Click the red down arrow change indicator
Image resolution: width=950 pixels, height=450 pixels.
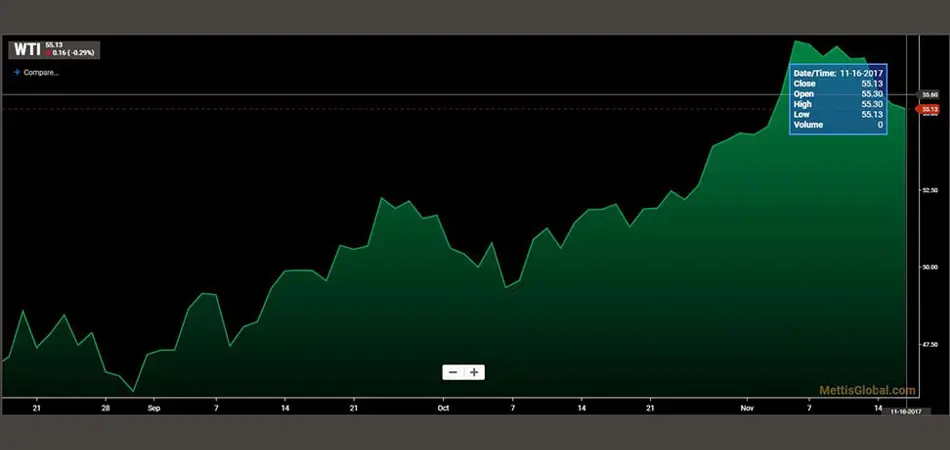48,53
